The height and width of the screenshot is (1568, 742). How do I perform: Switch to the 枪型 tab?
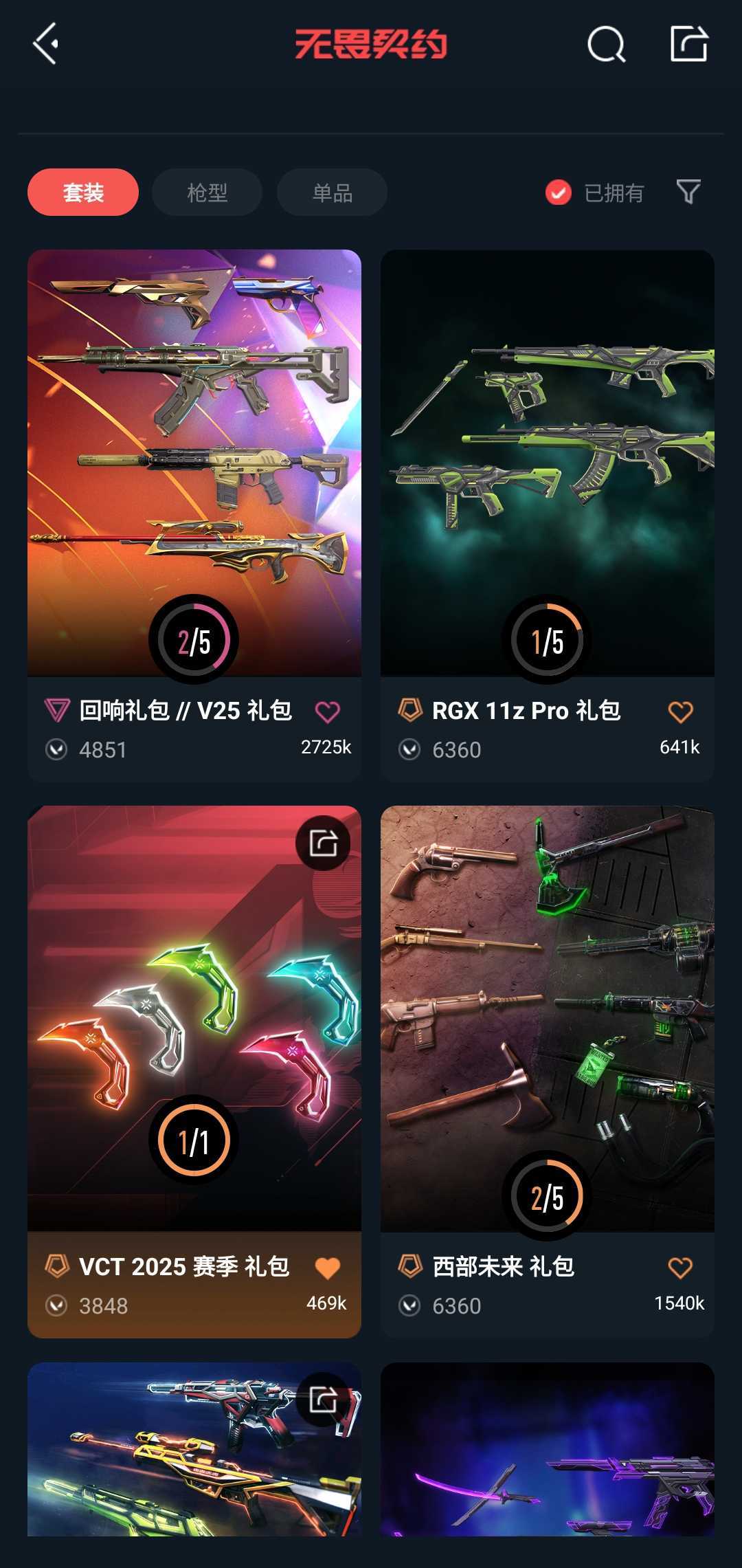coord(207,192)
